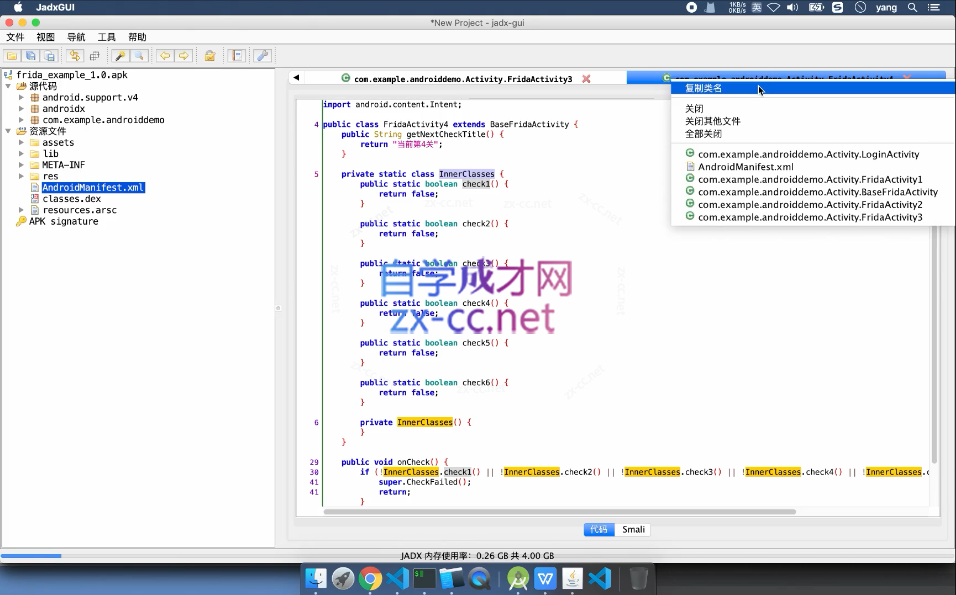Select FridaActivity1 from the tab list menu
The image size is (956, 595).
813,179
